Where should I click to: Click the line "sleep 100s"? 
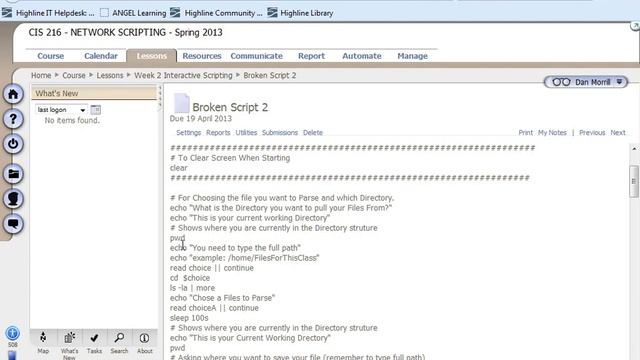[189, 318]
